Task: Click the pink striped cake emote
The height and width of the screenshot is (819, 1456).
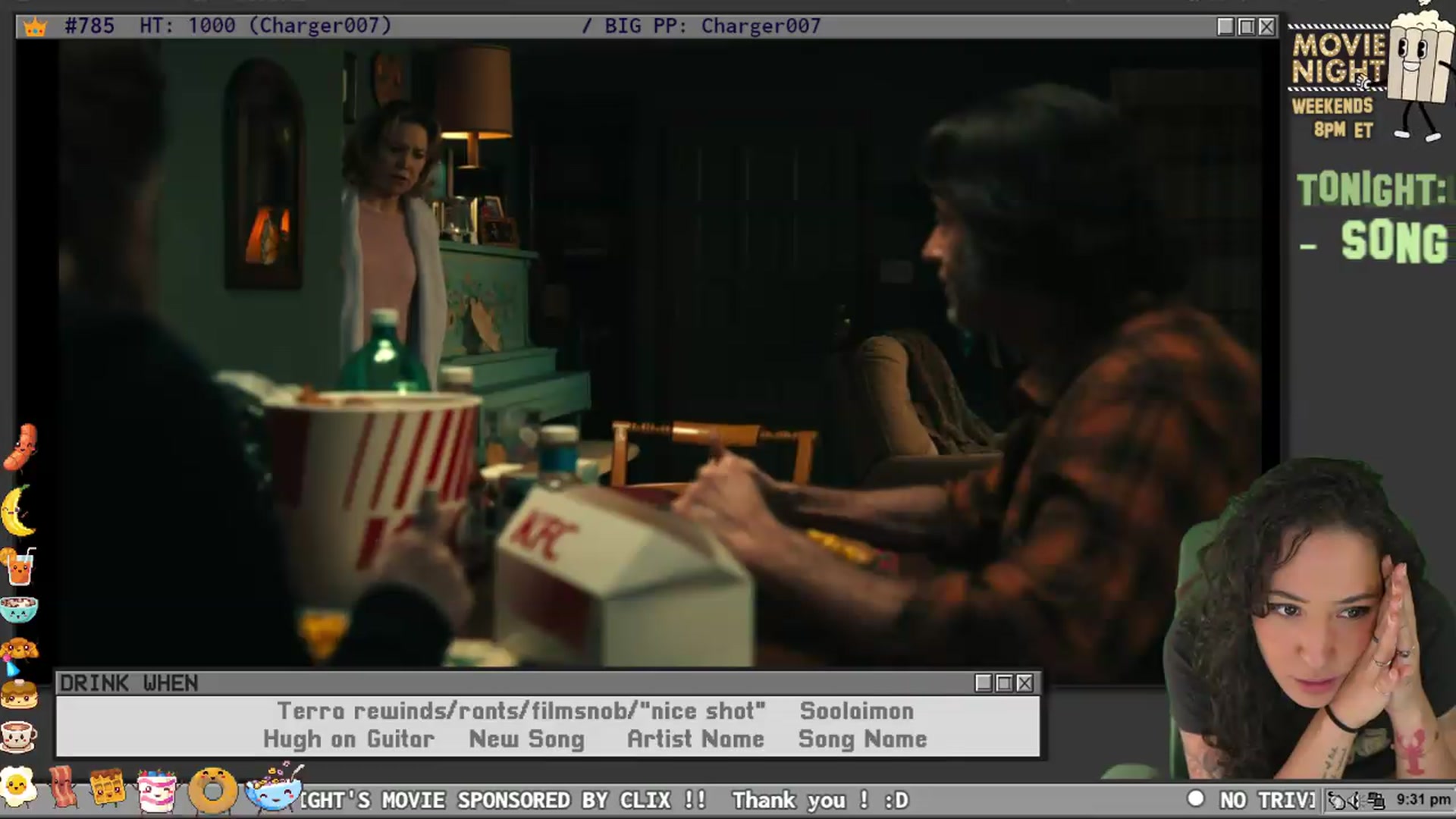Action: [x=157, y=790]
